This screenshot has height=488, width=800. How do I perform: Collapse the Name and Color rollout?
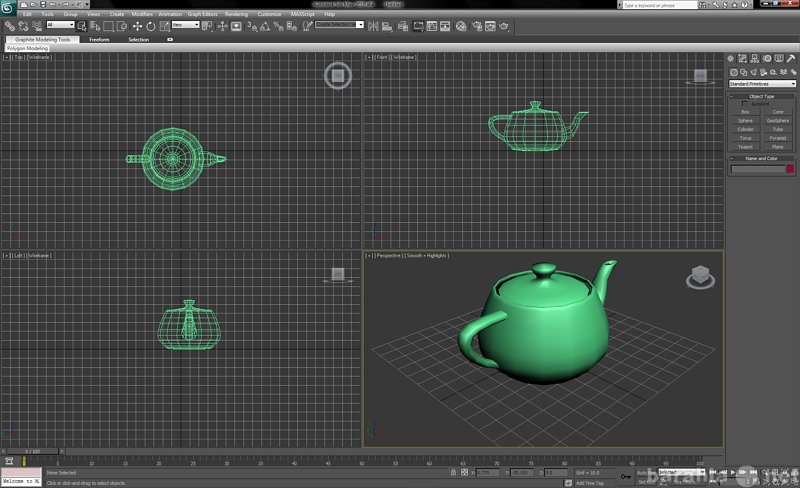click(x=761, y=158)
